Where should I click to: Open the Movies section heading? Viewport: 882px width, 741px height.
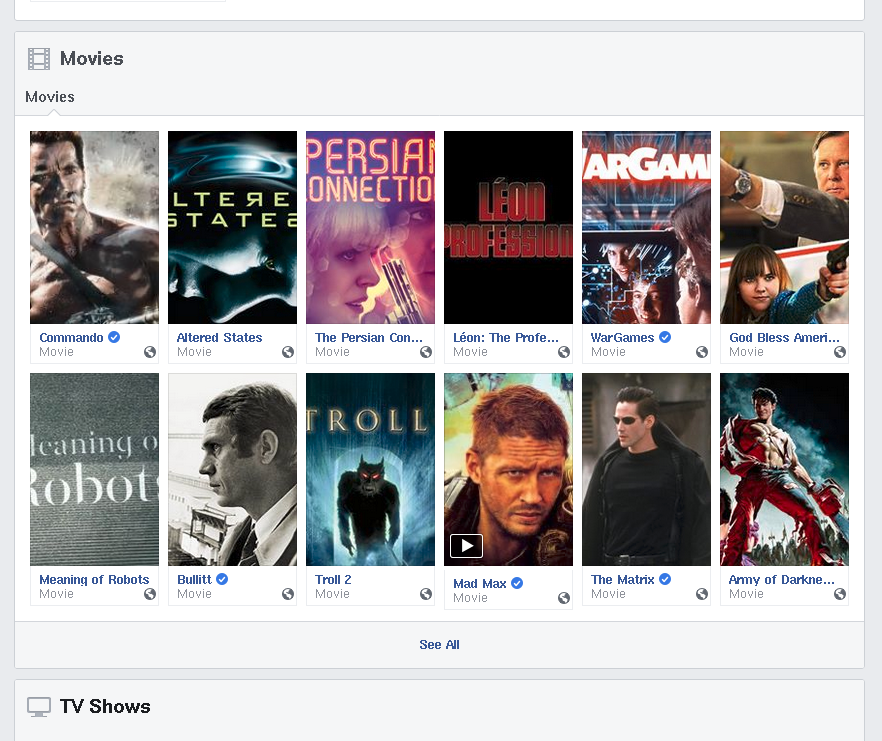[92, 59]
